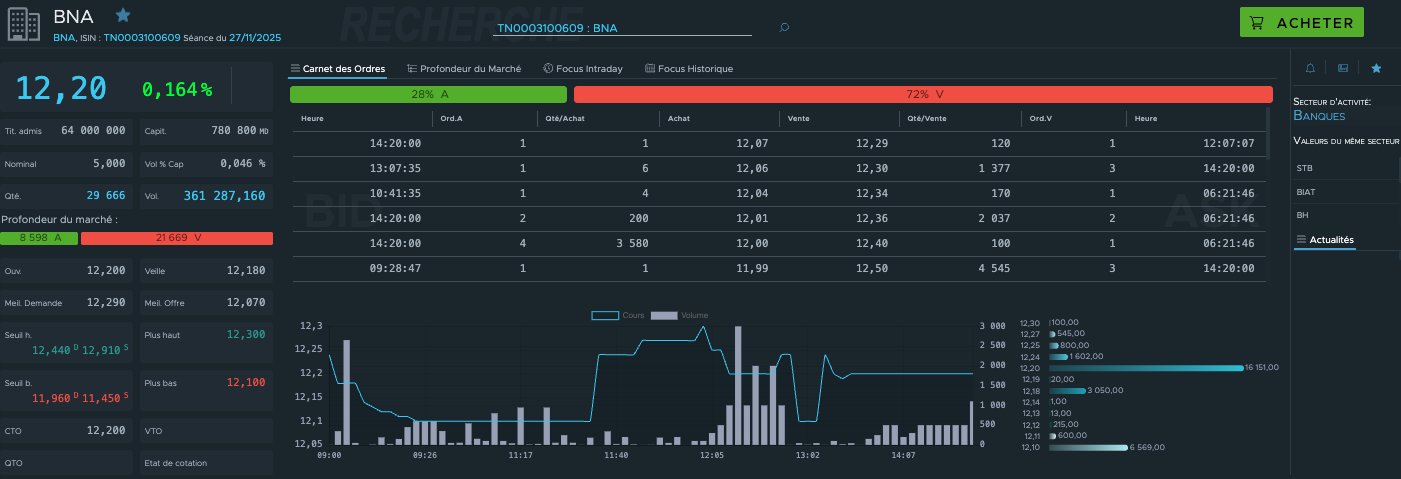Click the news image icon beside the bell
This screenshot has width=1401, height=479.
[x=1343, y=68]
